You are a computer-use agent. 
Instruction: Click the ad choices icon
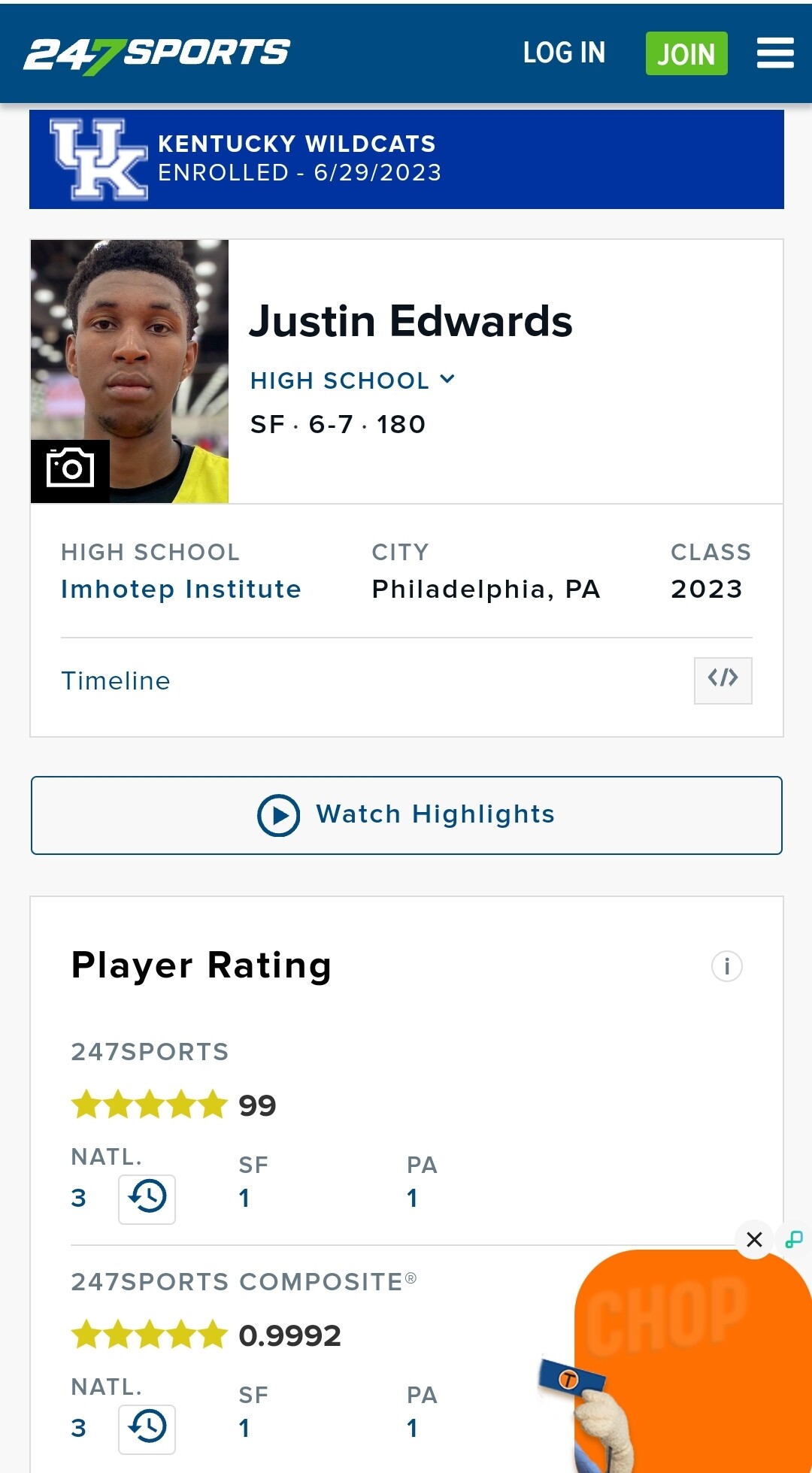(794, 1239)
